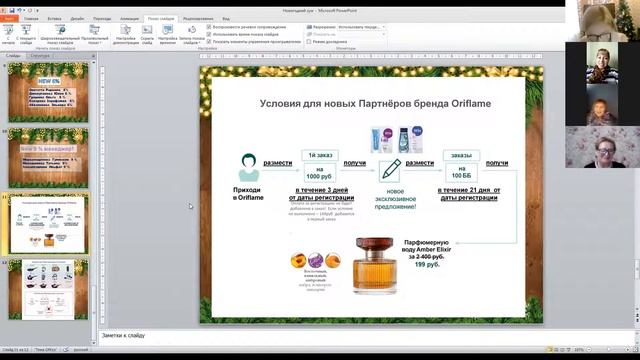This screenshot has width=640, height=360.
Task: Select the 'на 100 ББ' box
Action: pos(461,172)
